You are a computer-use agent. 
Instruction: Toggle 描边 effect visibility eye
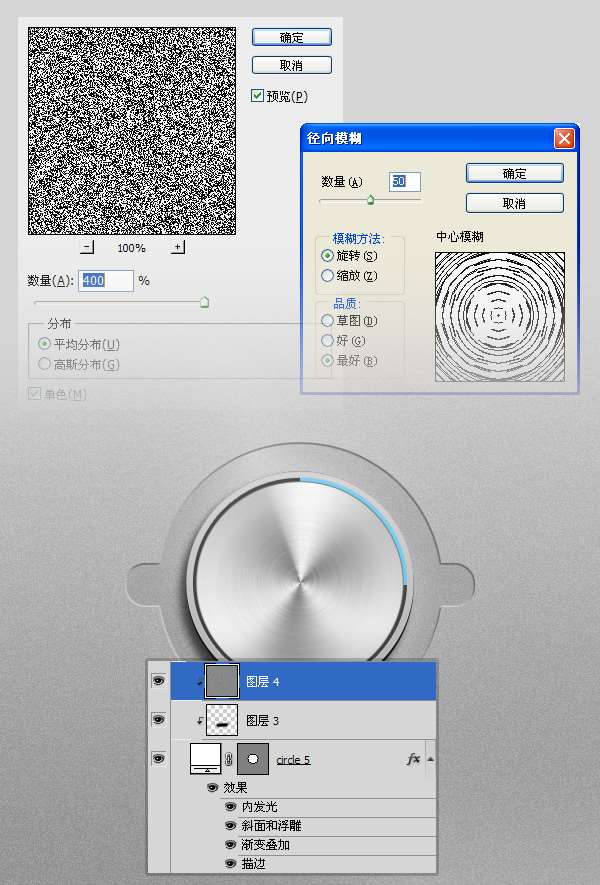click(230, 864)
